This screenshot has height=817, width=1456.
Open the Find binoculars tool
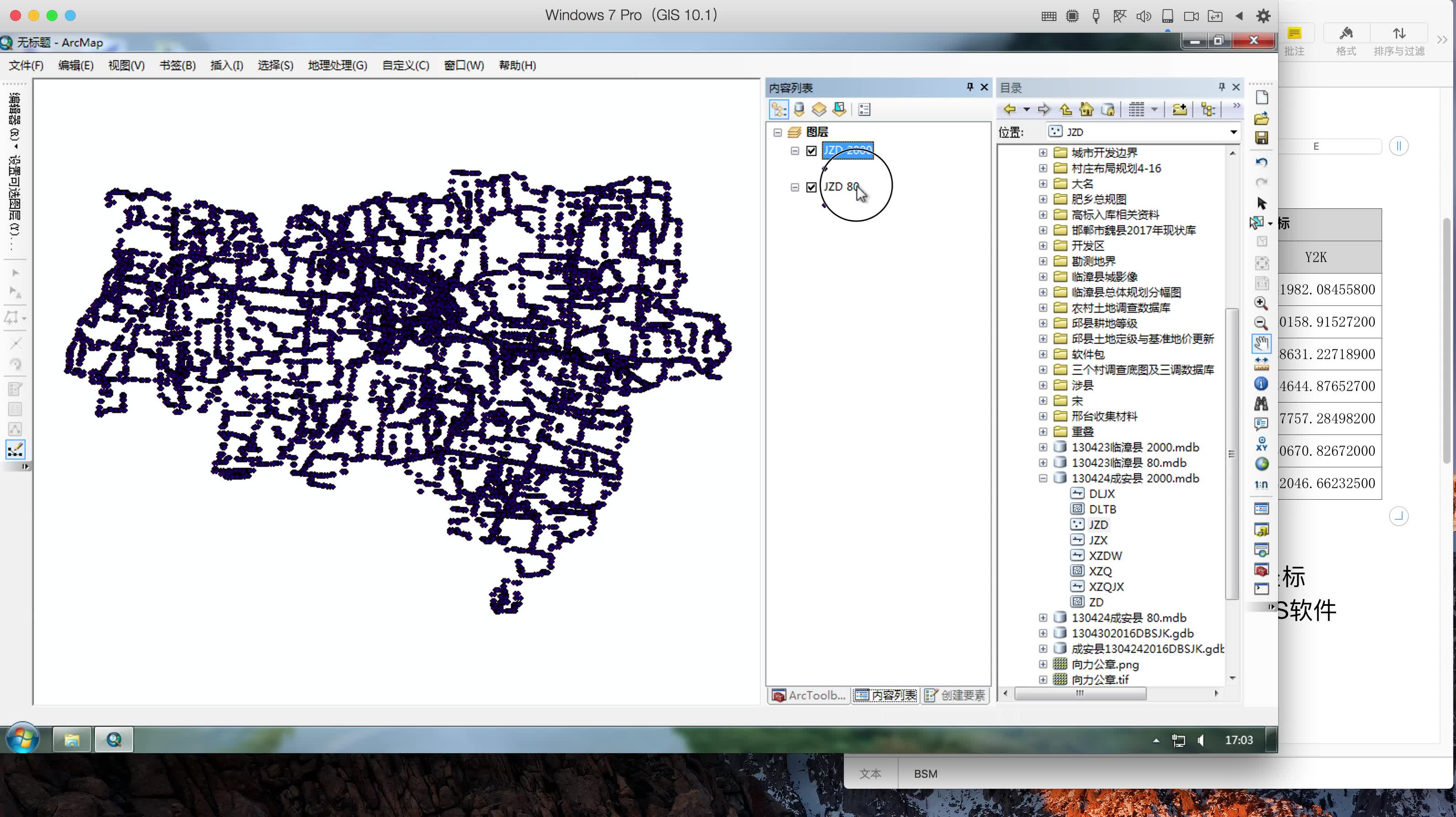[x=1261, y=403]
